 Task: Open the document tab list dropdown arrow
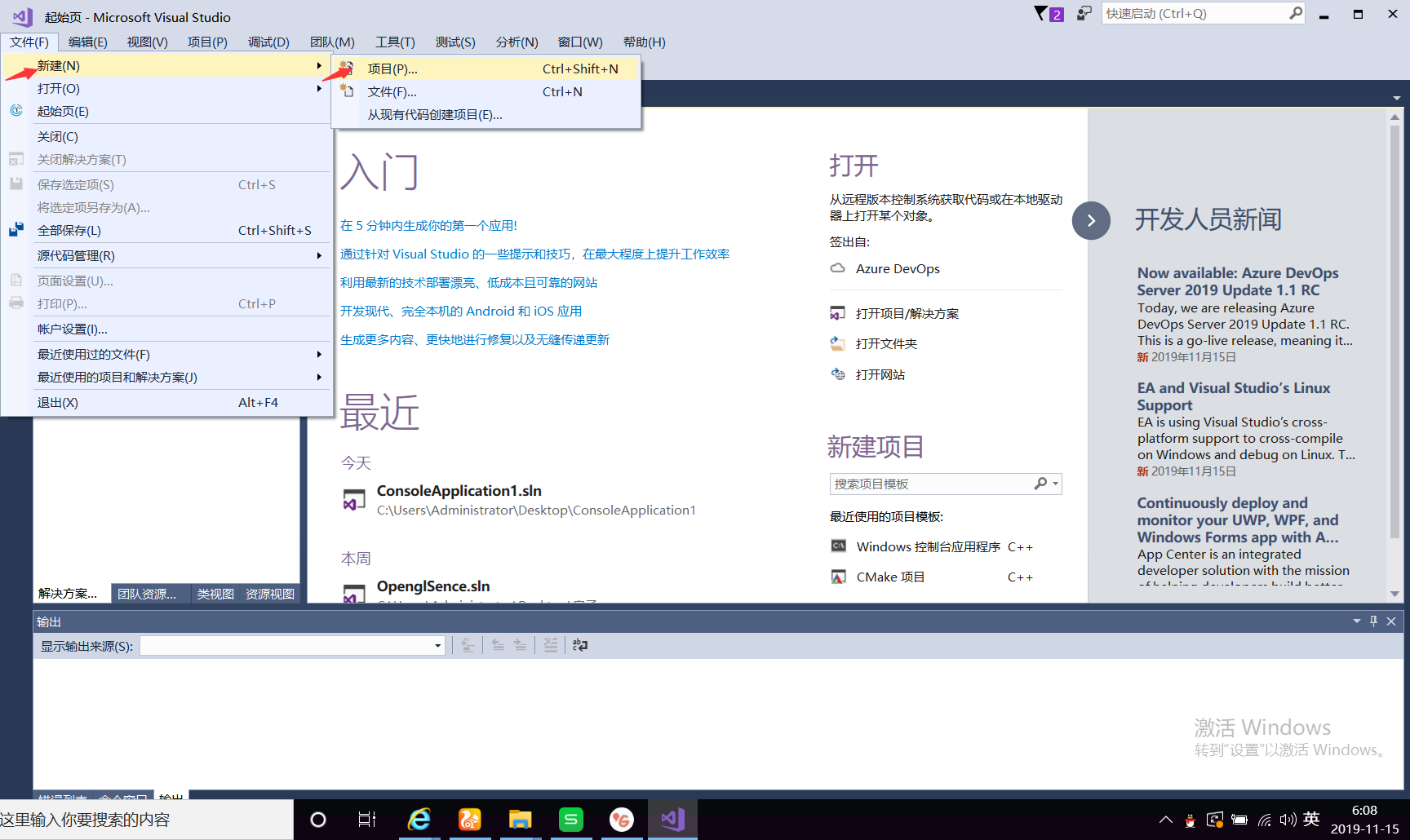pos(1397,98)
